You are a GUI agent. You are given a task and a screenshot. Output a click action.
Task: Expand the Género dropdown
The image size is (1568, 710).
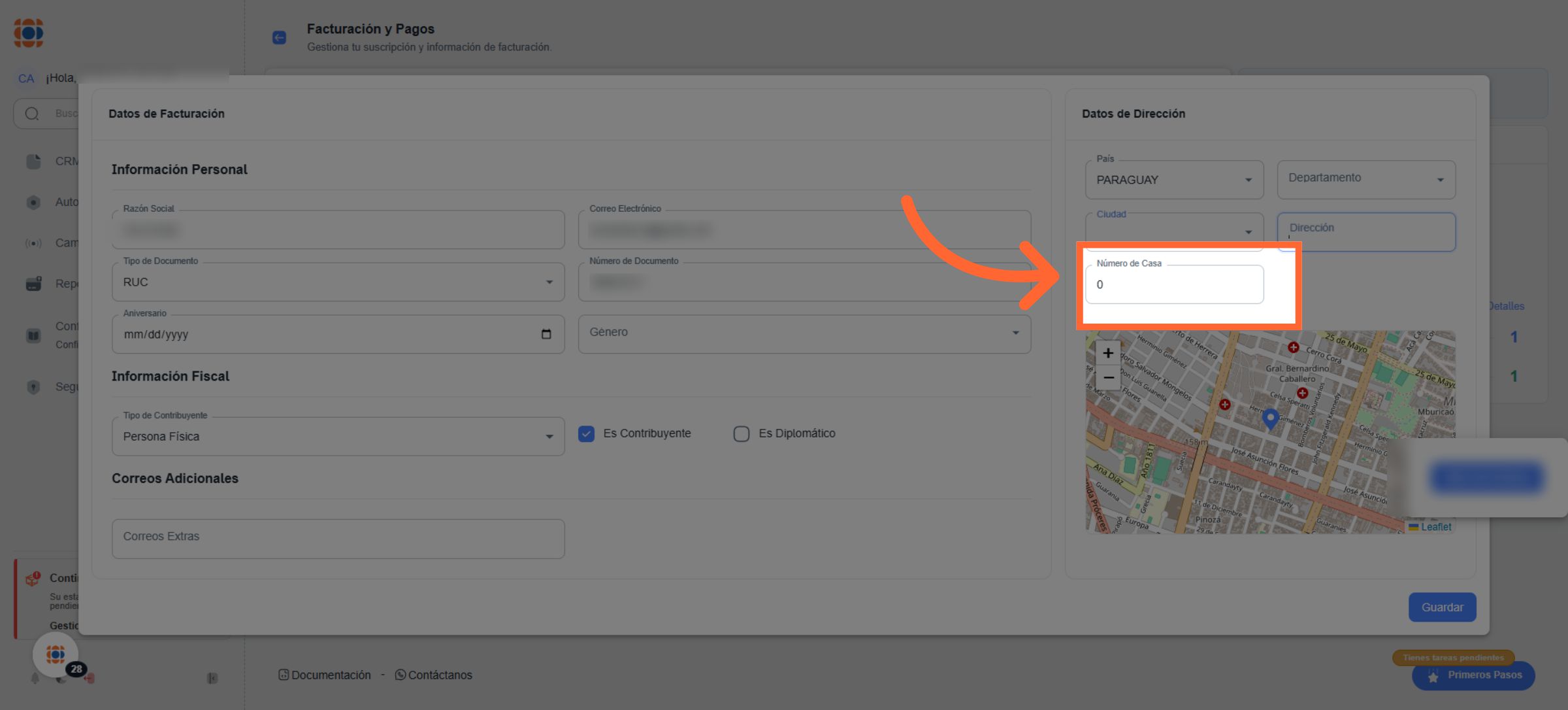tap(804, 333)
